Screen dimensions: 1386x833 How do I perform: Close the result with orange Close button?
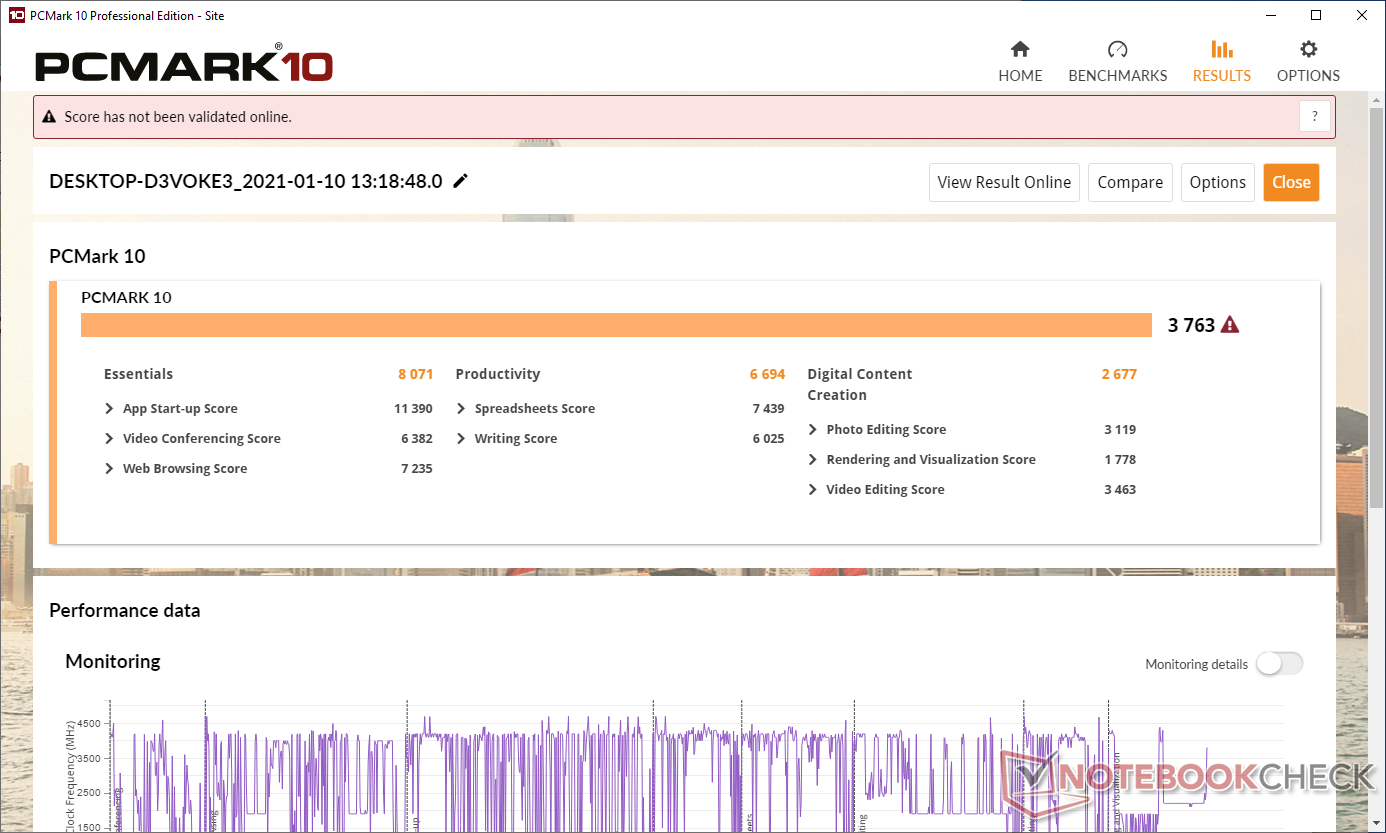coord(1291,182)
